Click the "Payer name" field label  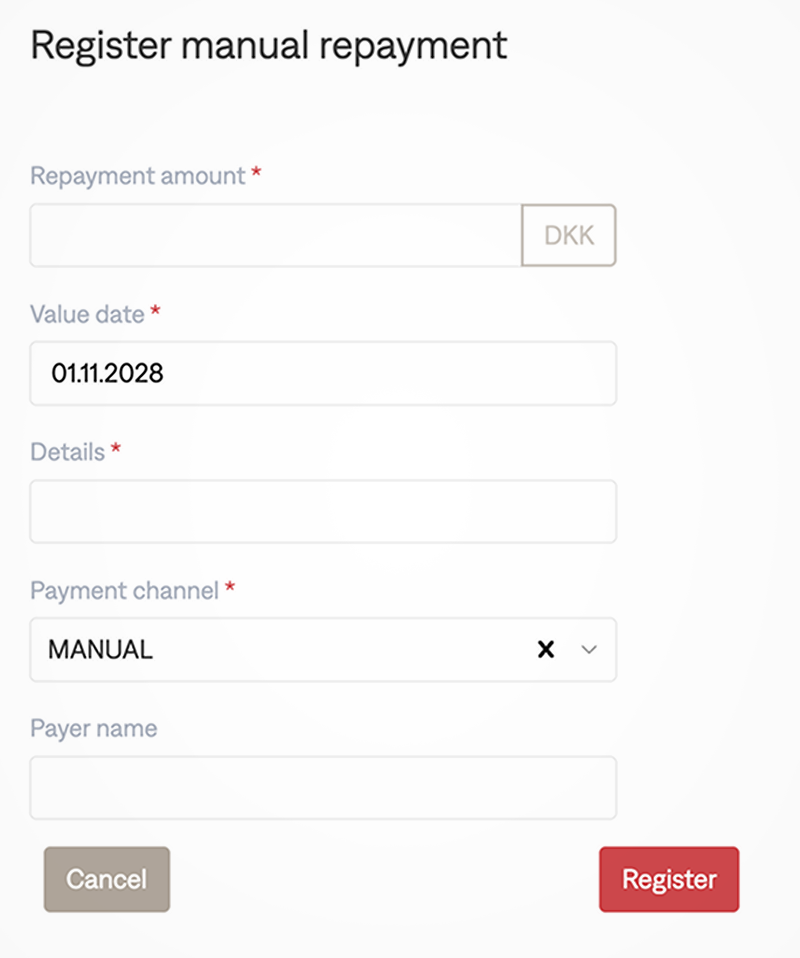[94, 728]
